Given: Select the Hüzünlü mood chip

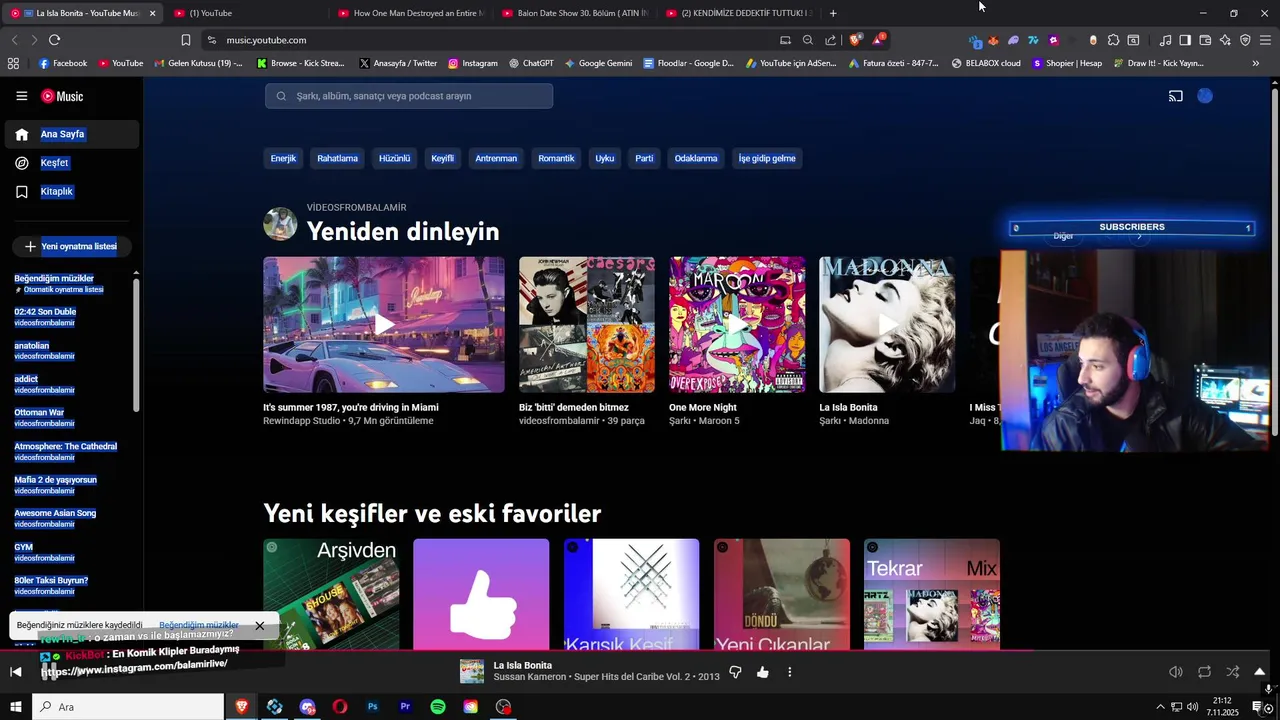Looking at the screenshot, I should tap(394, 158).
